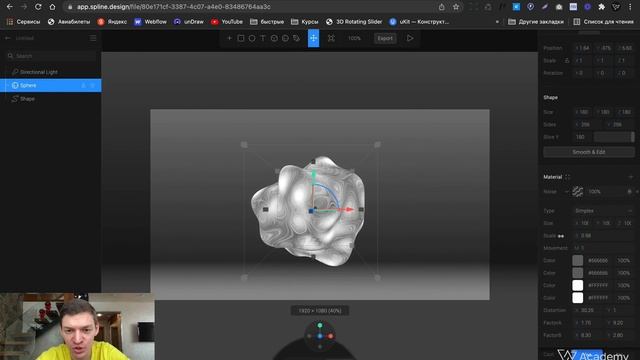Click teal dot on the orientation gizmo
The width and height of the screenshot is (640, 360).
320,325
